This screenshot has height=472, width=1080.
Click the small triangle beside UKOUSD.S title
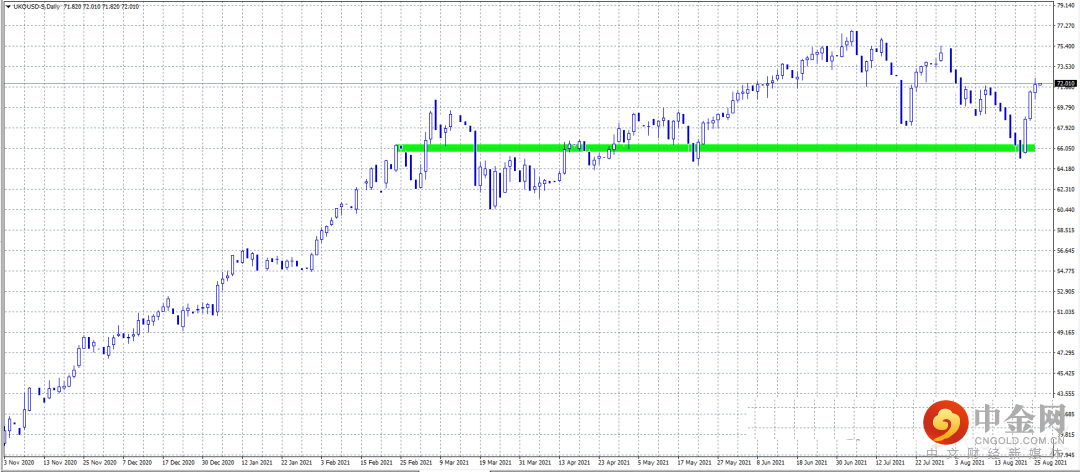click(x=8, y=6)
